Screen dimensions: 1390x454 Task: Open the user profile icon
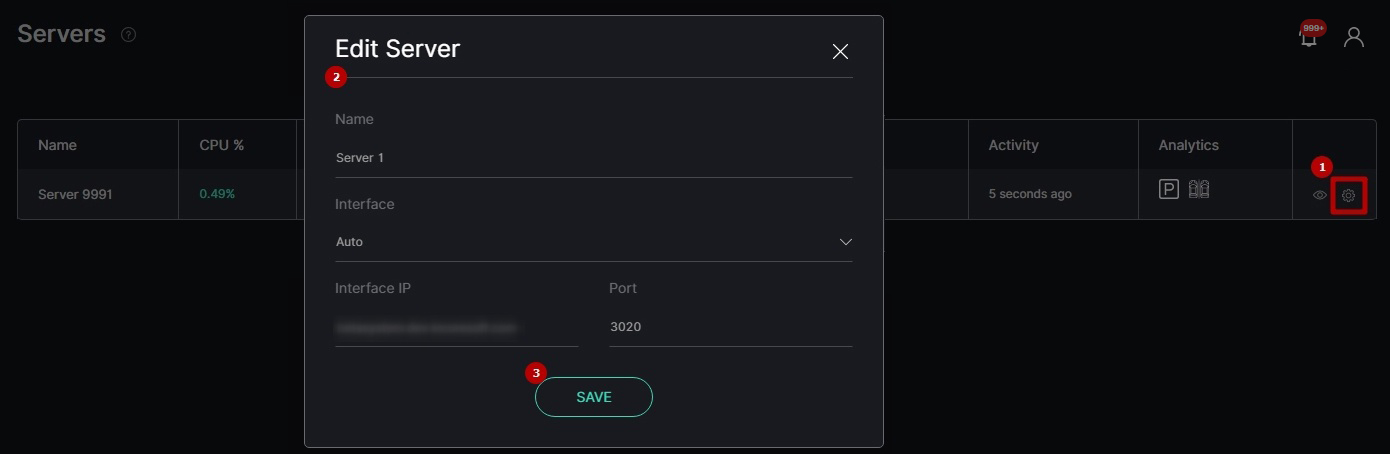click(1354, 37)
